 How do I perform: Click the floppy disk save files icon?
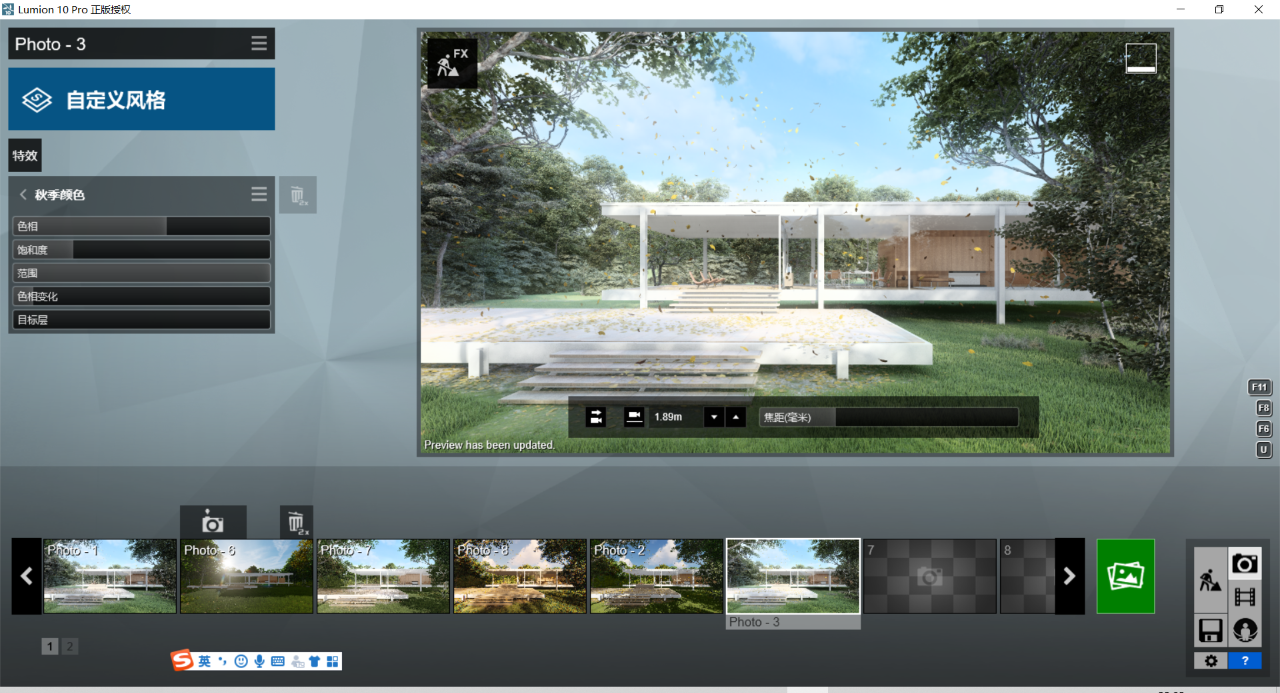tap(1210, 630)
